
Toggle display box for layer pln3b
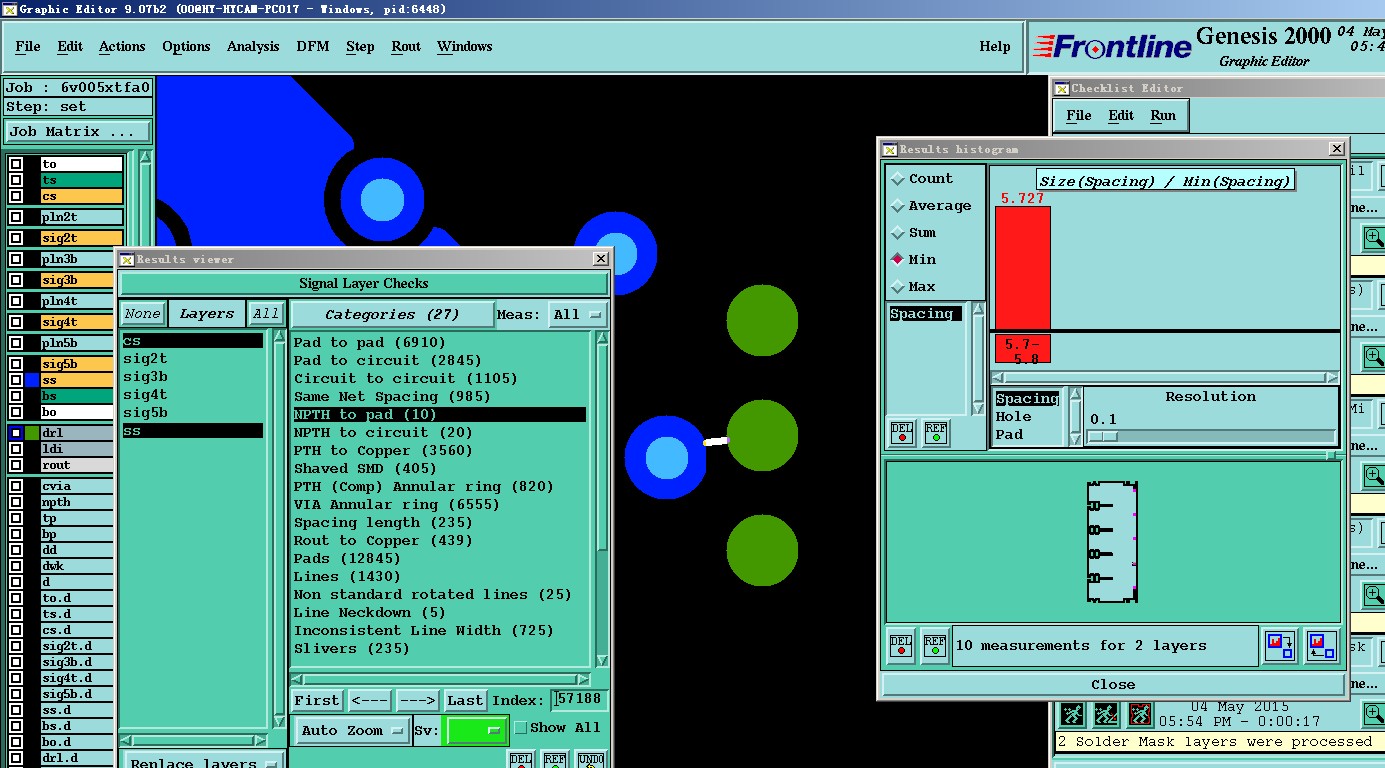coord(16,259)
